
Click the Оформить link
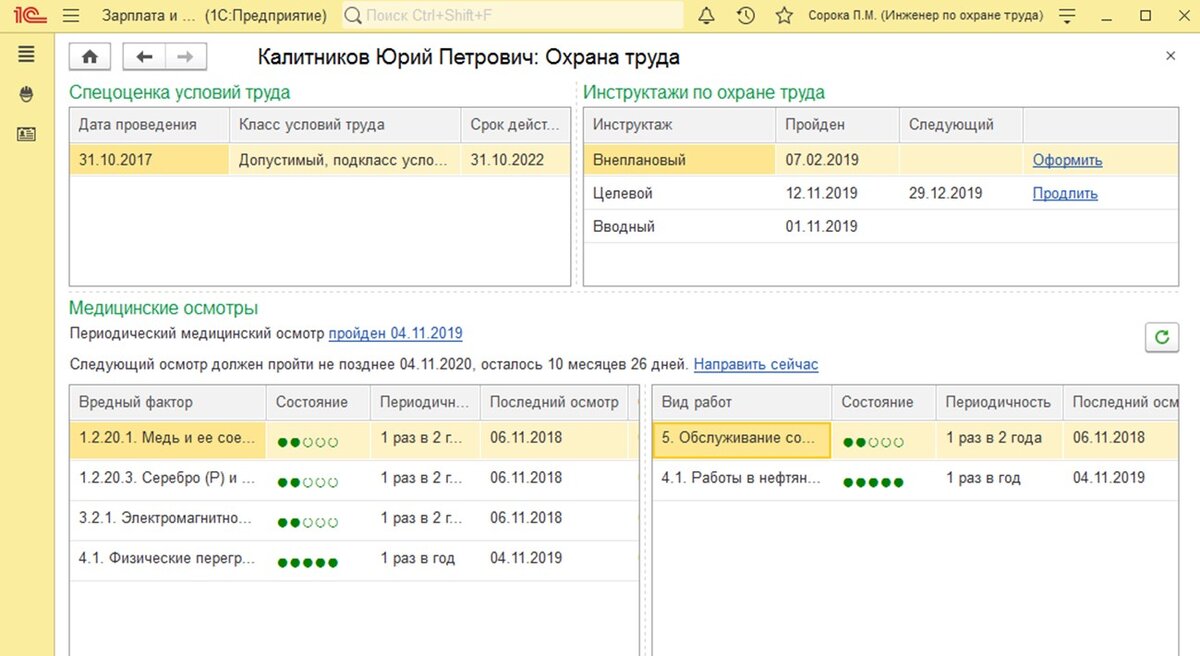(x=1067, y=160)
